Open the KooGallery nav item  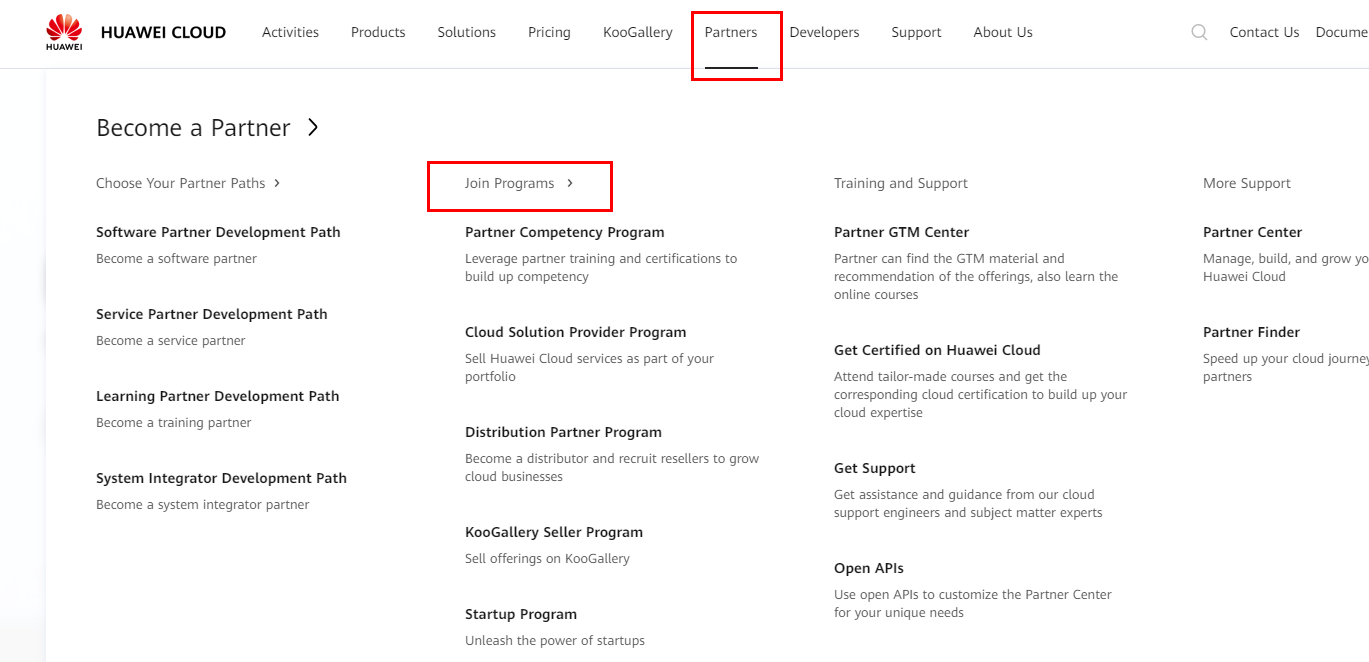[638, 32]
